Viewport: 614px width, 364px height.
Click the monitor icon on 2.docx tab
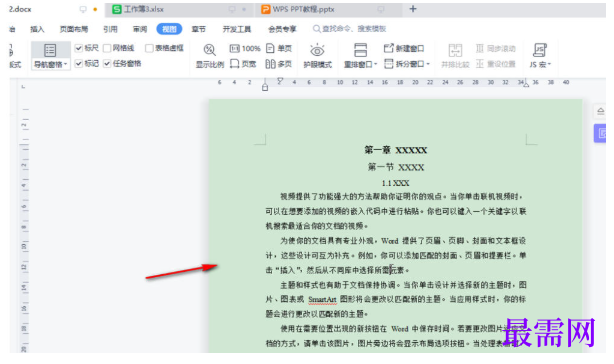pyautogui.click(x=83, y=9)
